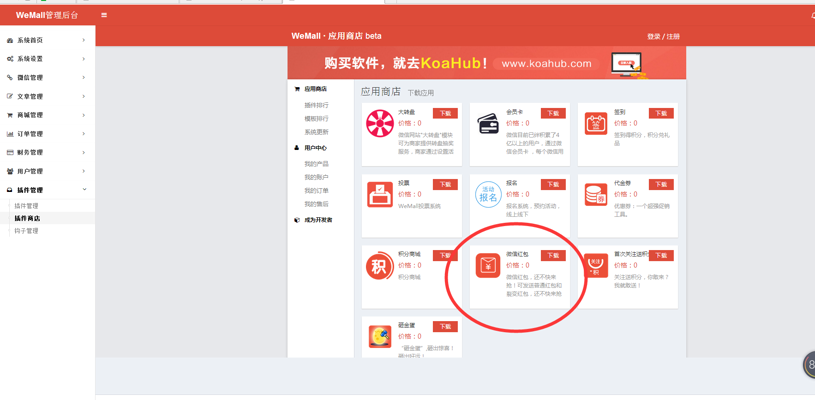Click the 文章管理 edit icon in sidebar
The image size is (815, 400).
[x=10, y=97]
